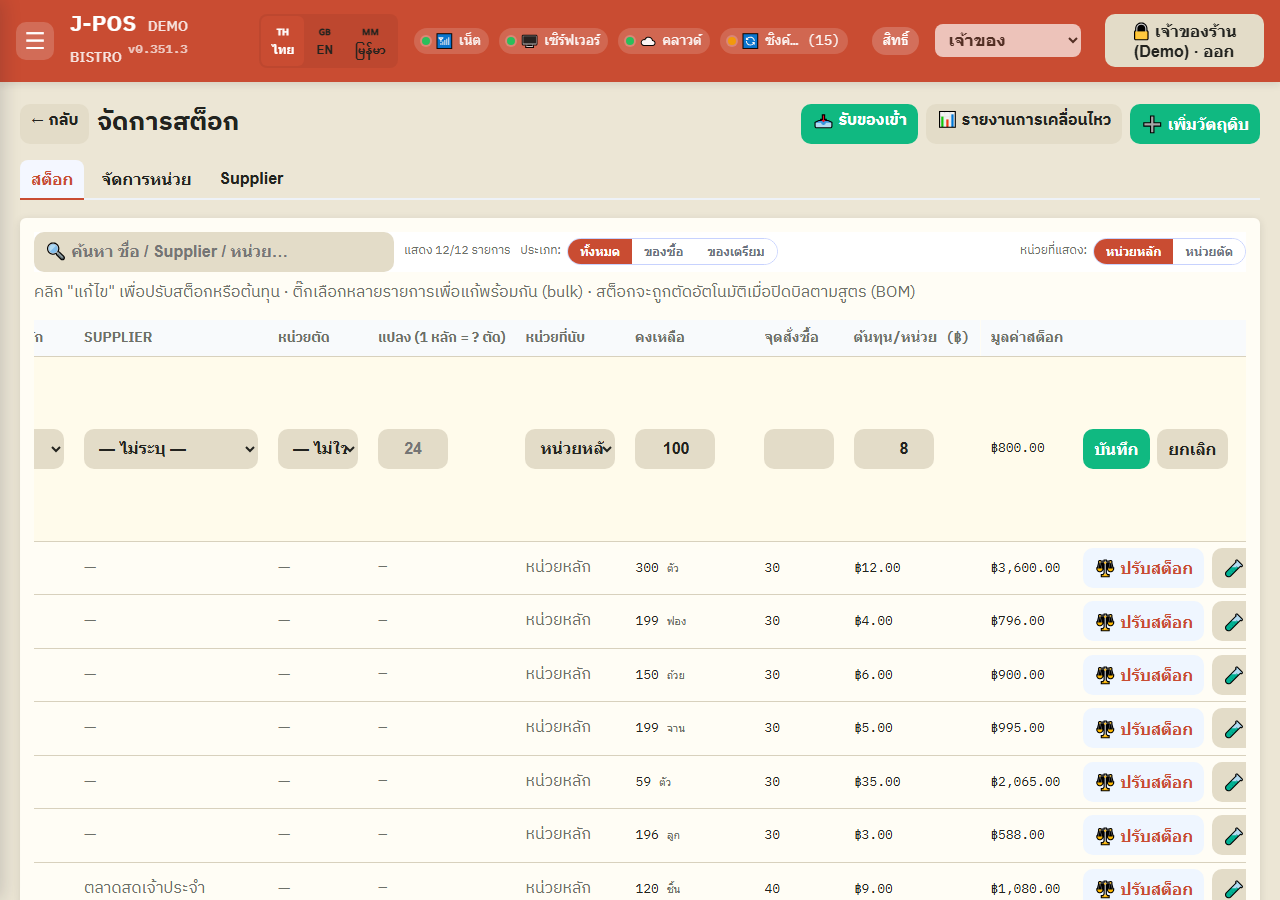Open รายงานการเคลื่อนไหว report
Image resolution: width=1280 pixels, height=900 pixels.
[1024, 124]
